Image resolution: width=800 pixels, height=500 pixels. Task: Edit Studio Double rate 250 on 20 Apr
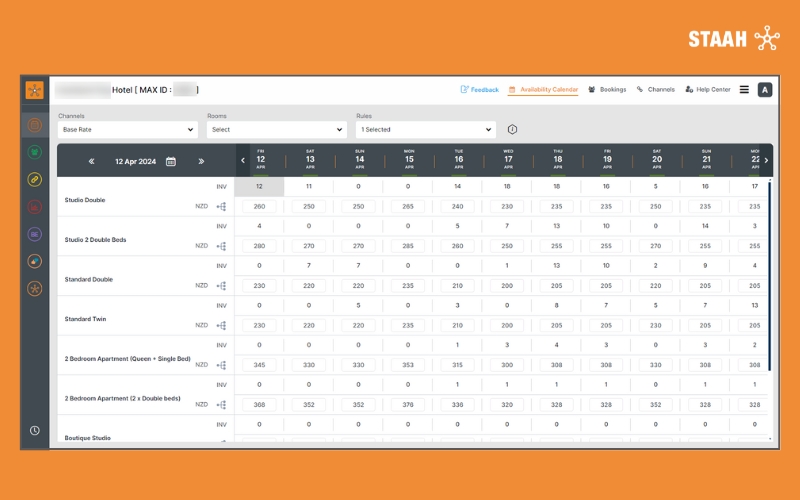click(x=655, y=207)
